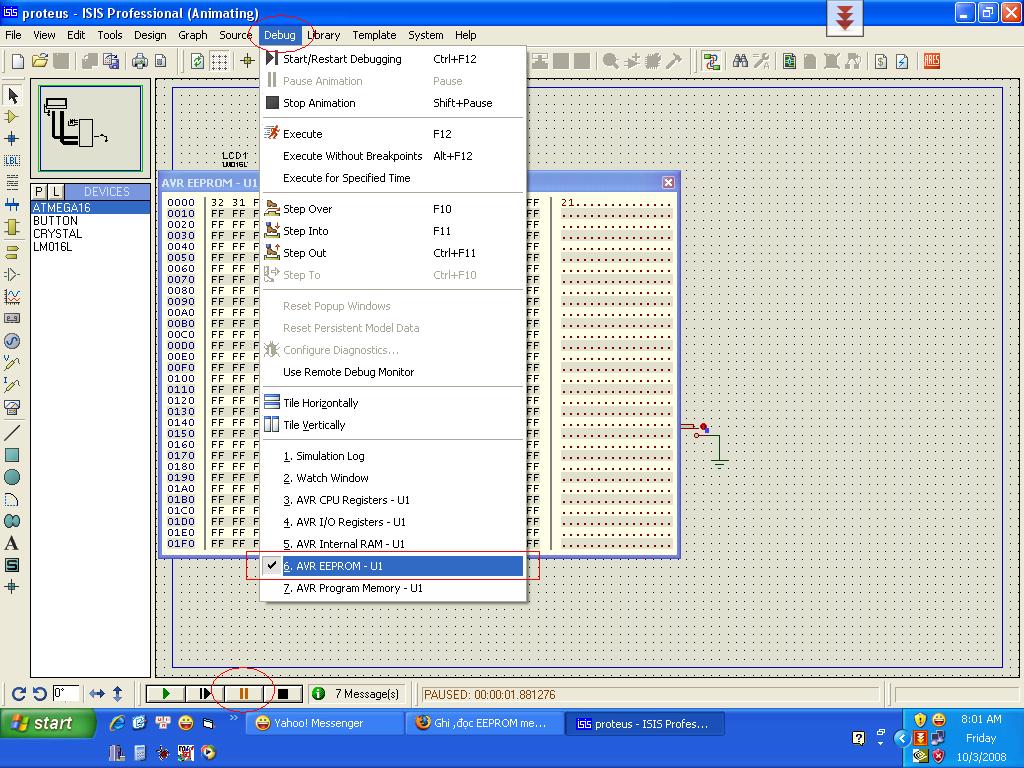Expand the System menu
The width and height of the screenshot is (1024, 768).
(425, 35)
